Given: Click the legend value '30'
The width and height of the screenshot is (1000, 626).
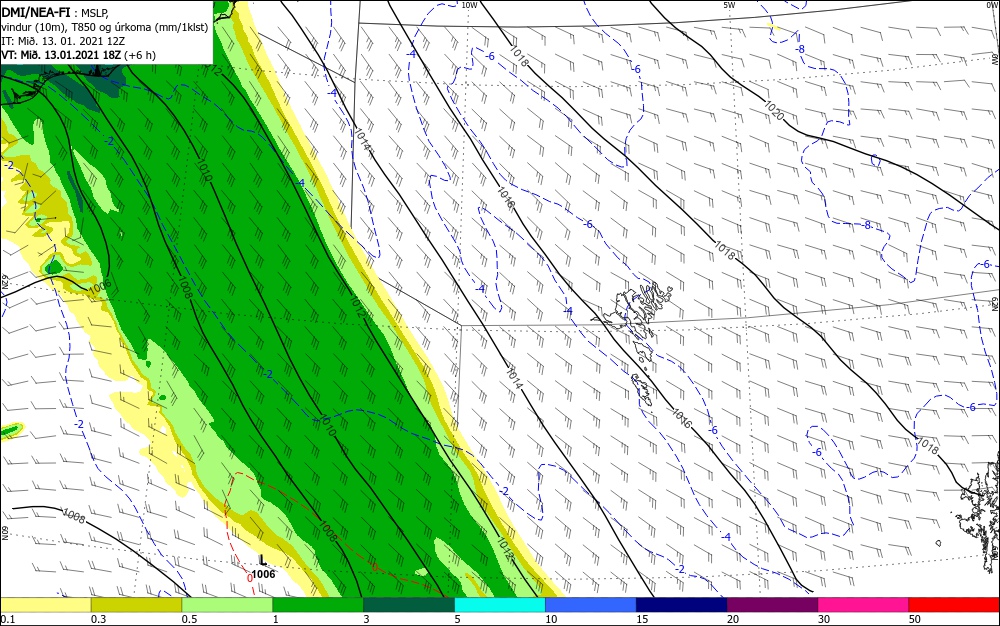Looking at the screenshot, I should click(824, 619).
